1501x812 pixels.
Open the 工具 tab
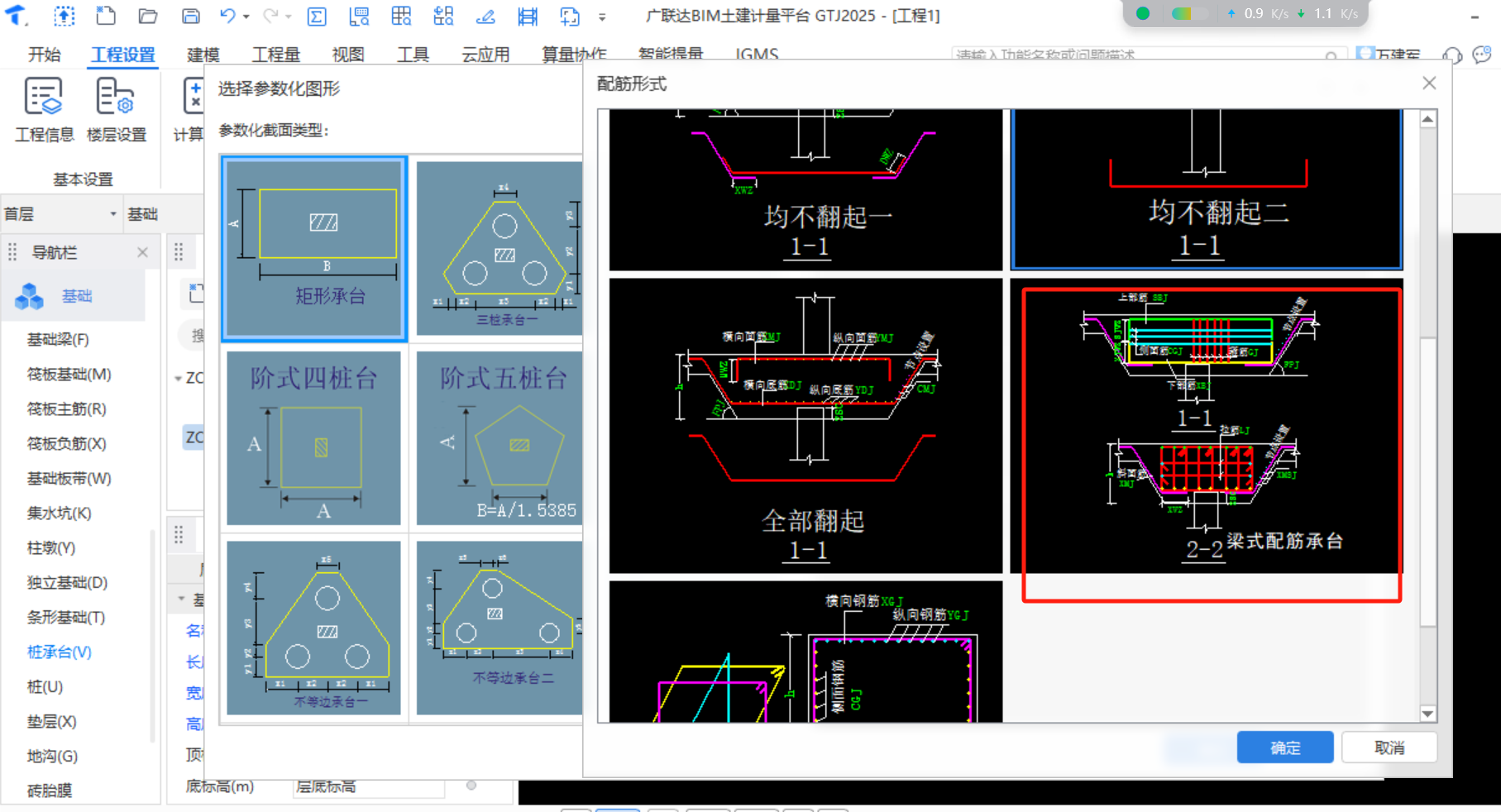tap(413, 55)
